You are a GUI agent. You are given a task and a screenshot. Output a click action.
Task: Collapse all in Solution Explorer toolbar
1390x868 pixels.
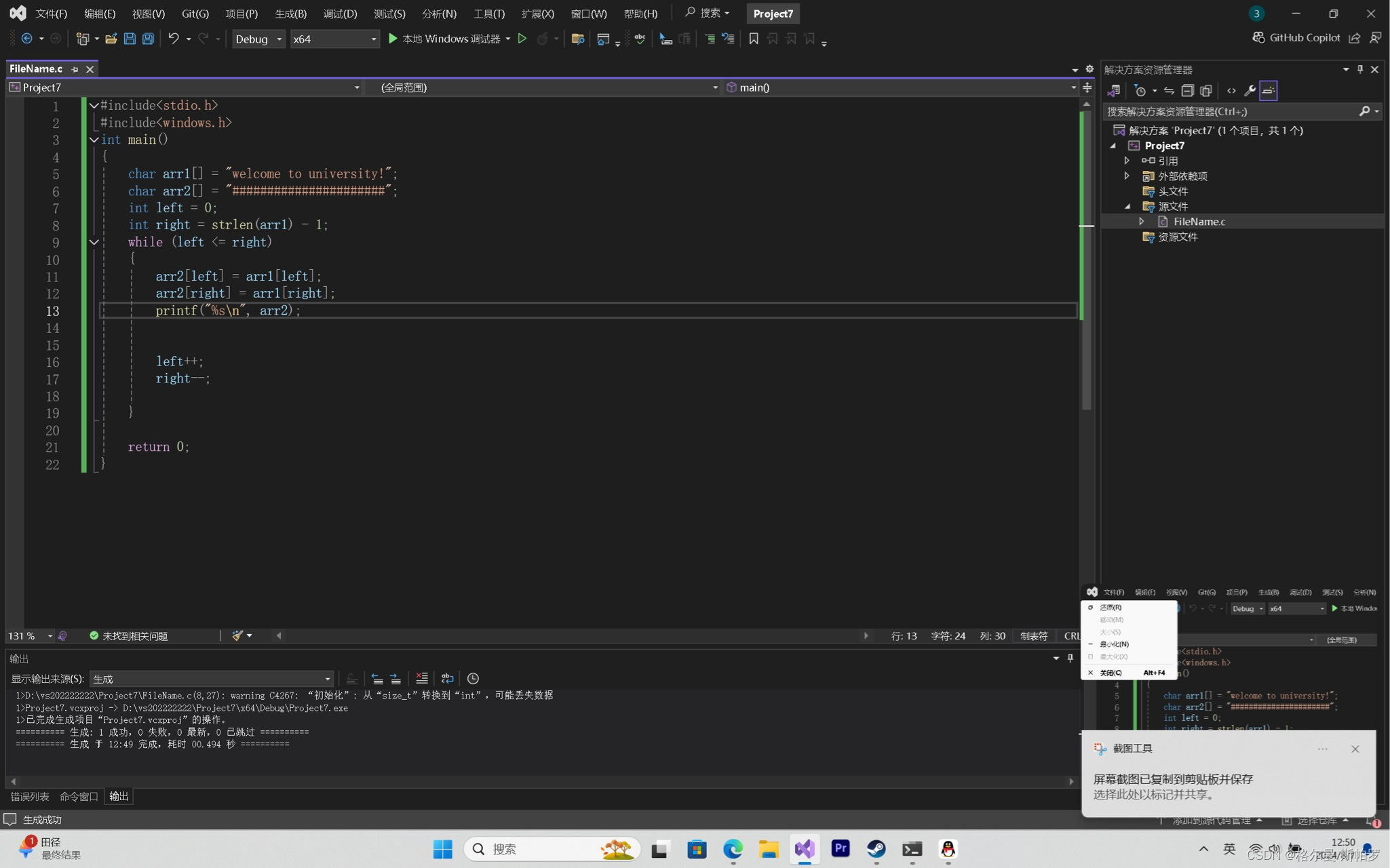click(1187, 90)
